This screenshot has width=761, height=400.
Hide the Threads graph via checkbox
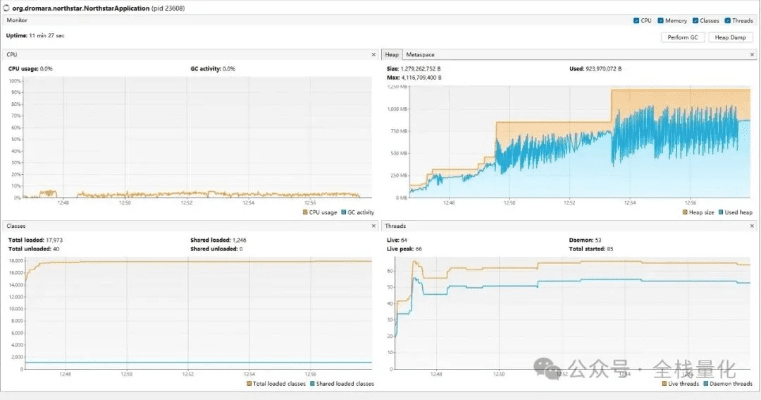(x=725, y=20)
